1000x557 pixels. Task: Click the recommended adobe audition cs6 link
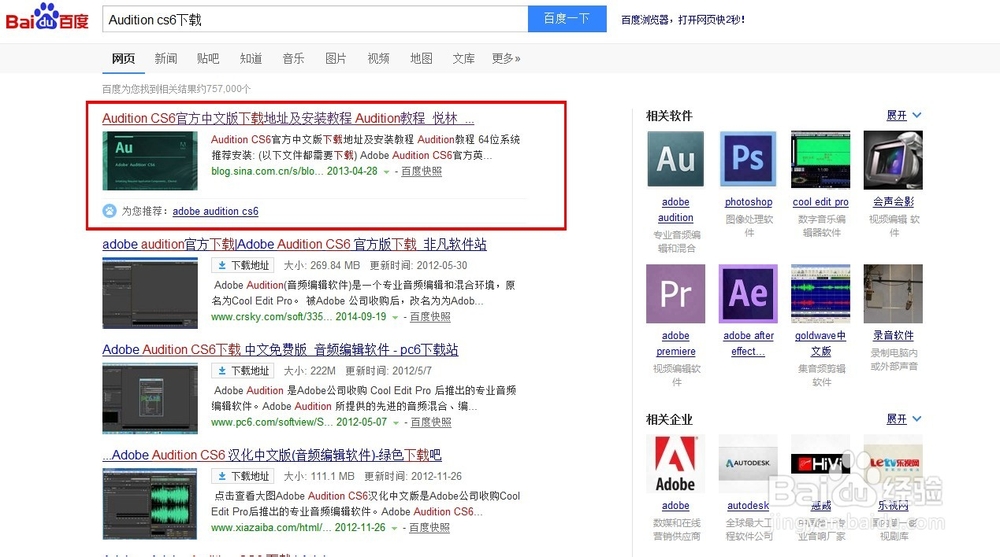(x=216, y=211)
